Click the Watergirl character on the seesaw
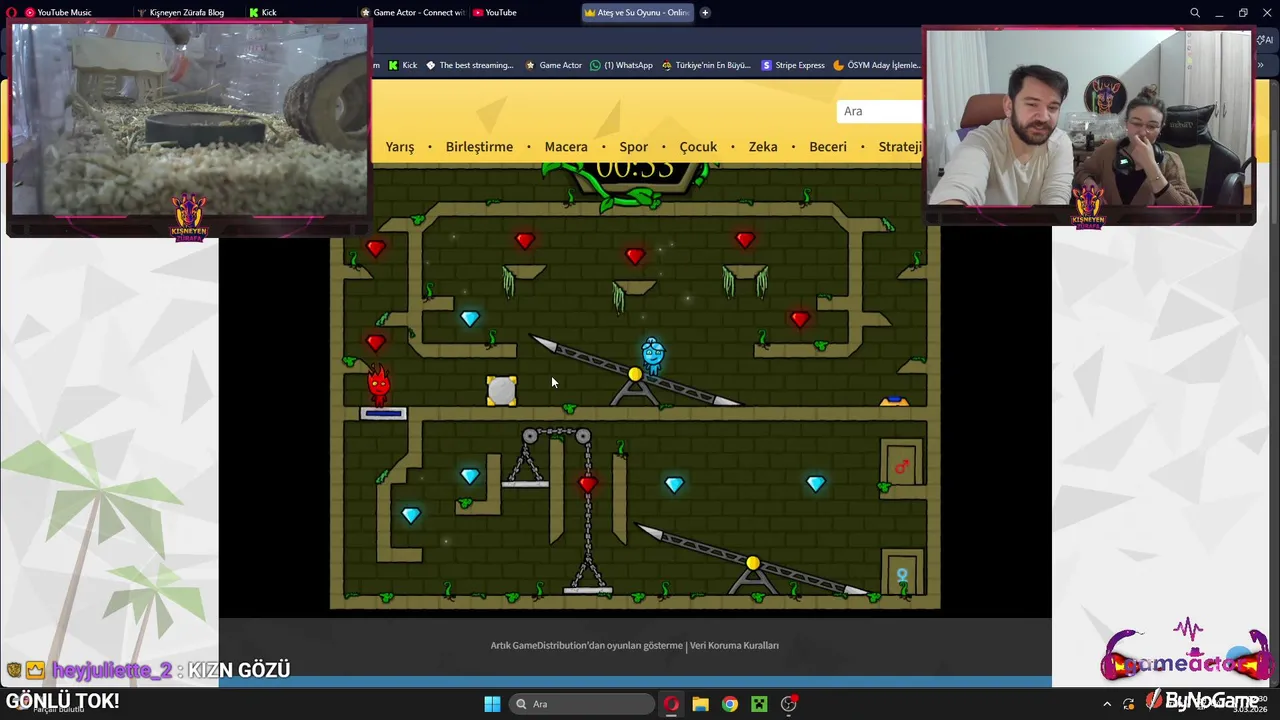The height and width of the screenshot is (720, 1280). click(x=653, y=357)
